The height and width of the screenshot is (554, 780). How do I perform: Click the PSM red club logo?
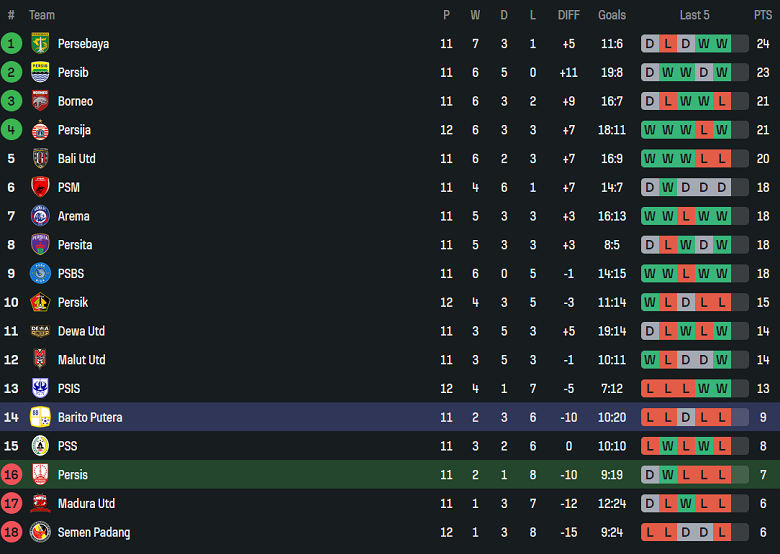click(40, 188)
